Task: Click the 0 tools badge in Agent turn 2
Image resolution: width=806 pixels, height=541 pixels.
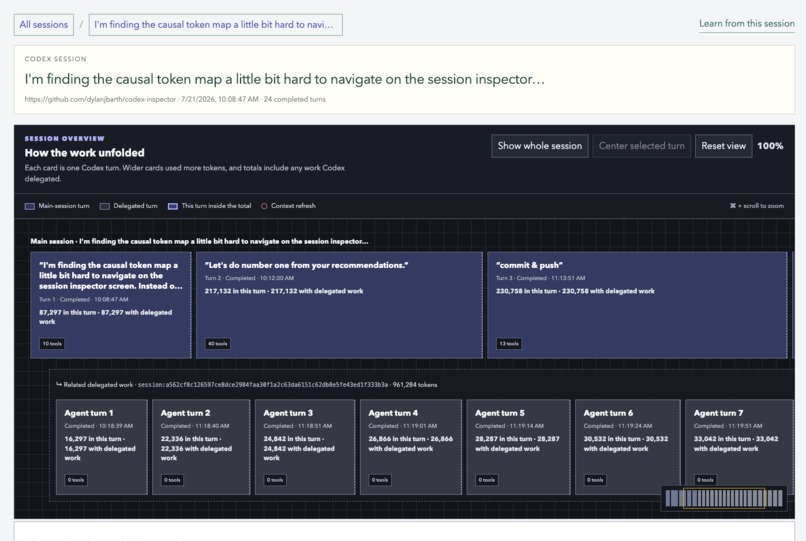Action: click(172, 480)
